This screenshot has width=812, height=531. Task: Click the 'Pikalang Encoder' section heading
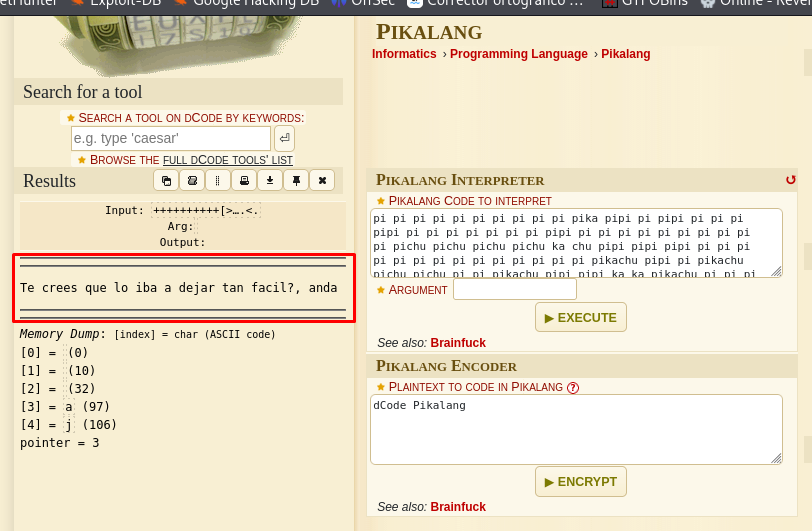click(x=446, y=366)
